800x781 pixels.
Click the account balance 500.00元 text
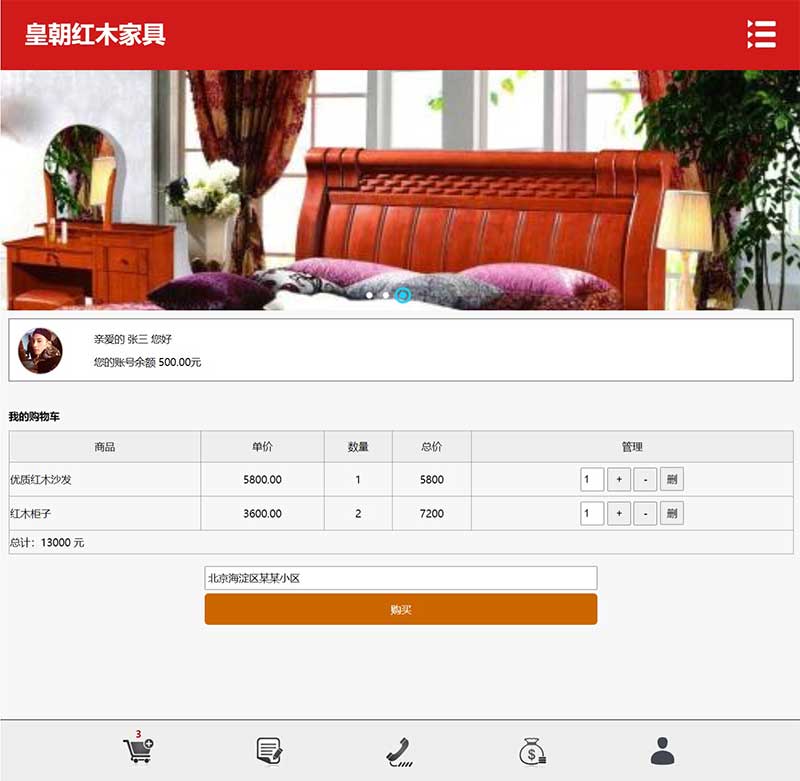[x=147, y=362]
